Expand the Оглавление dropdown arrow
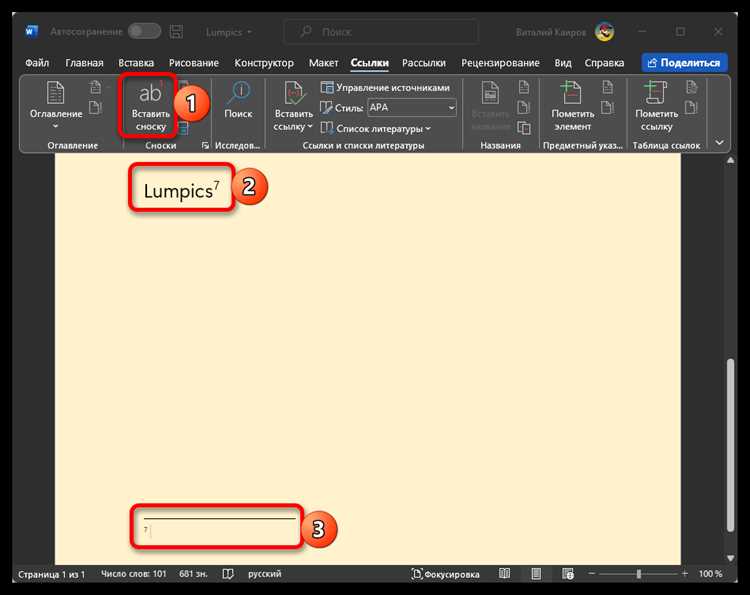This screenshot has height=595, width=750. point(55,126)
